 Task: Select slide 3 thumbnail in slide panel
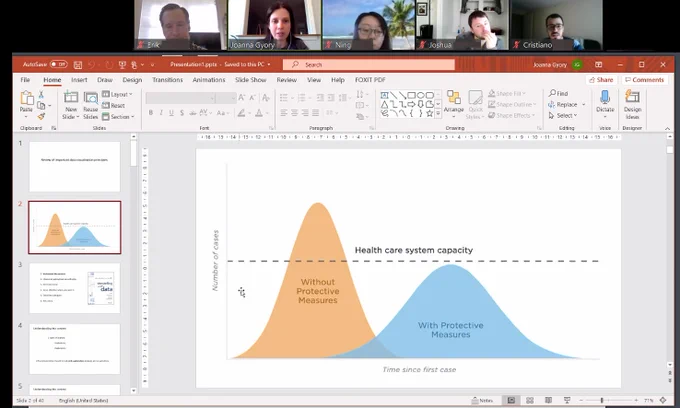coord(75,288)
